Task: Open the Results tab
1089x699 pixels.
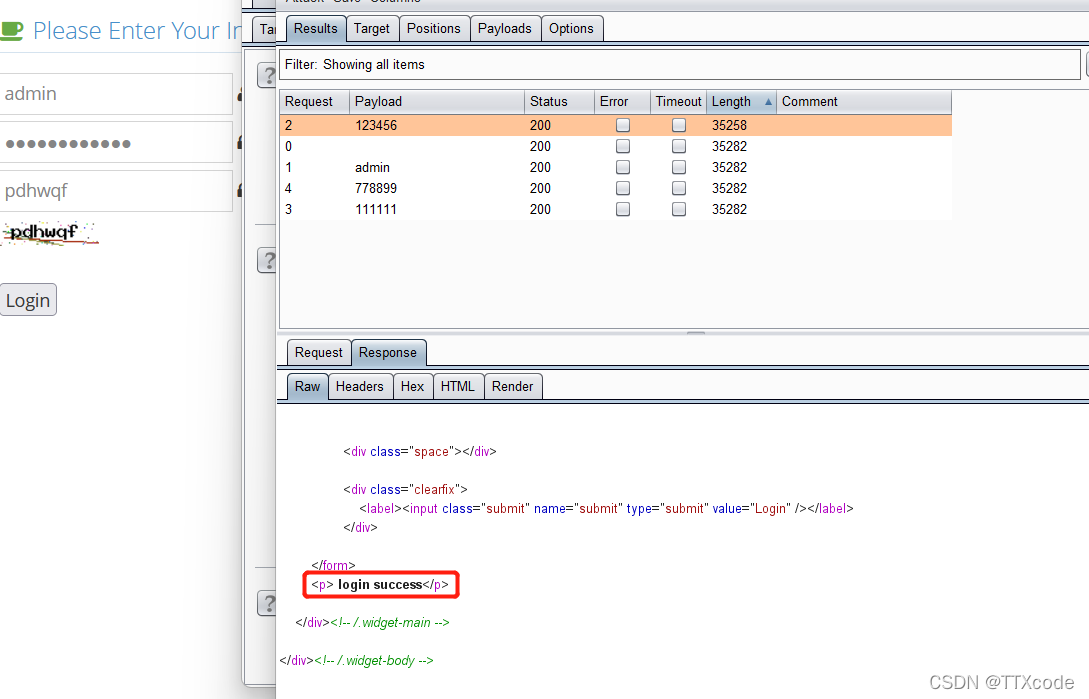Action: 315,28
